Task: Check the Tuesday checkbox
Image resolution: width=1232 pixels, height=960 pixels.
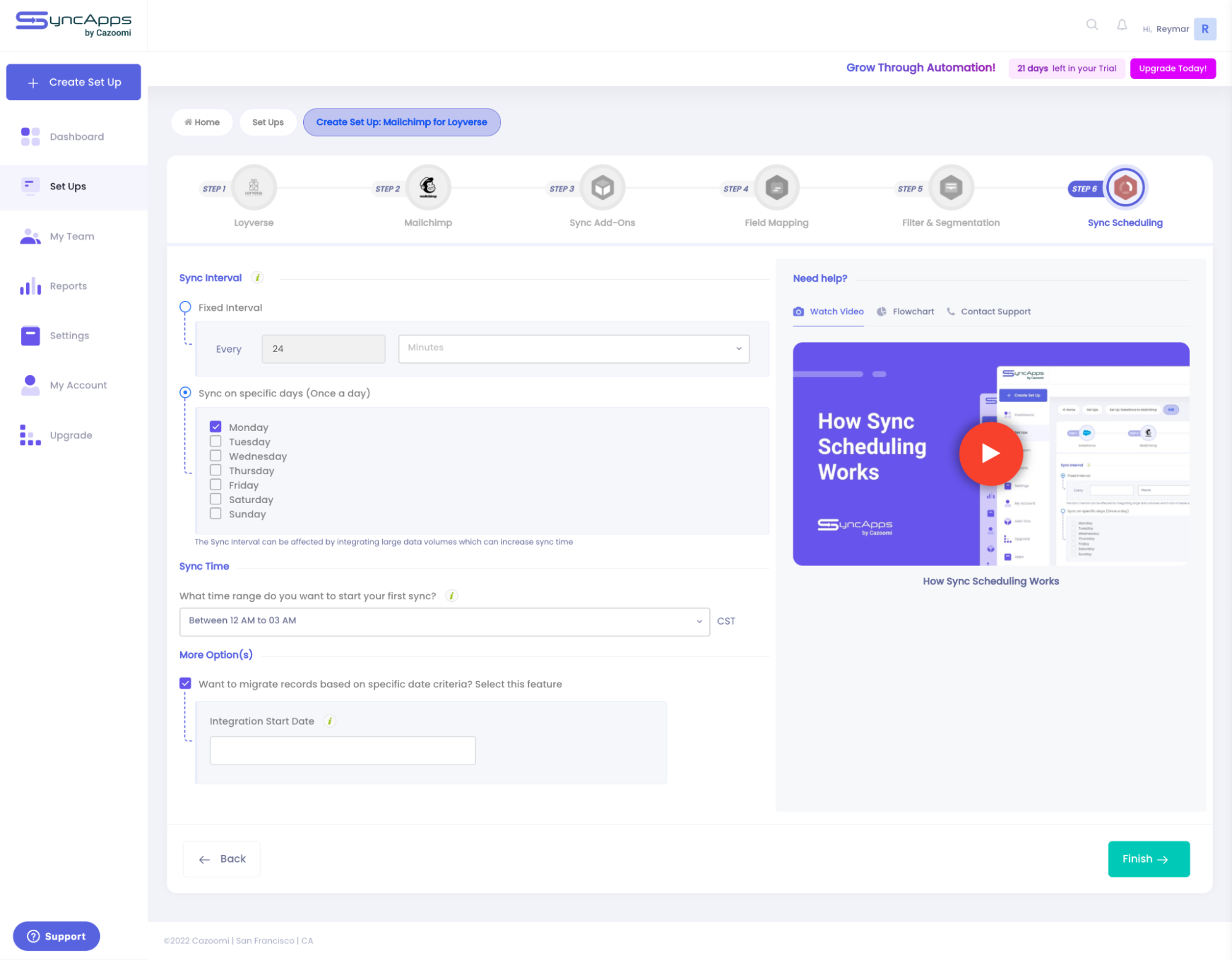Action: point(216,441)
